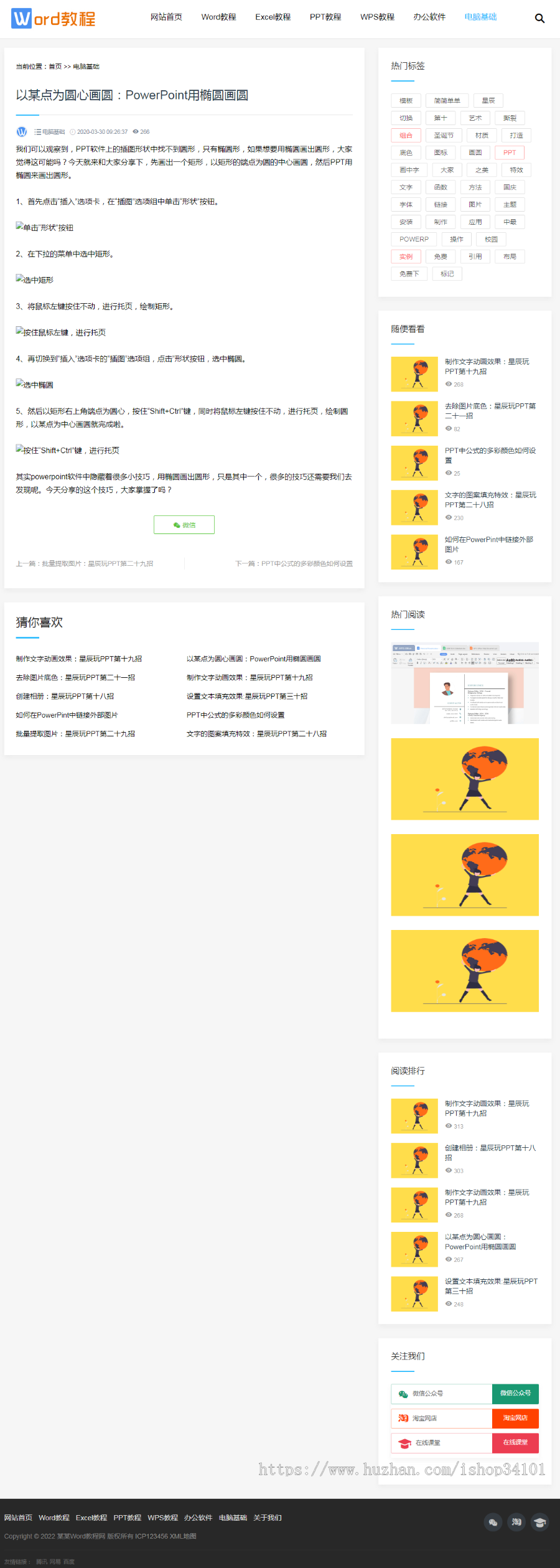This screenshot has width=560, height=1568.
Task: Select the 圣诞节 tag
Action: coord(444,136)
